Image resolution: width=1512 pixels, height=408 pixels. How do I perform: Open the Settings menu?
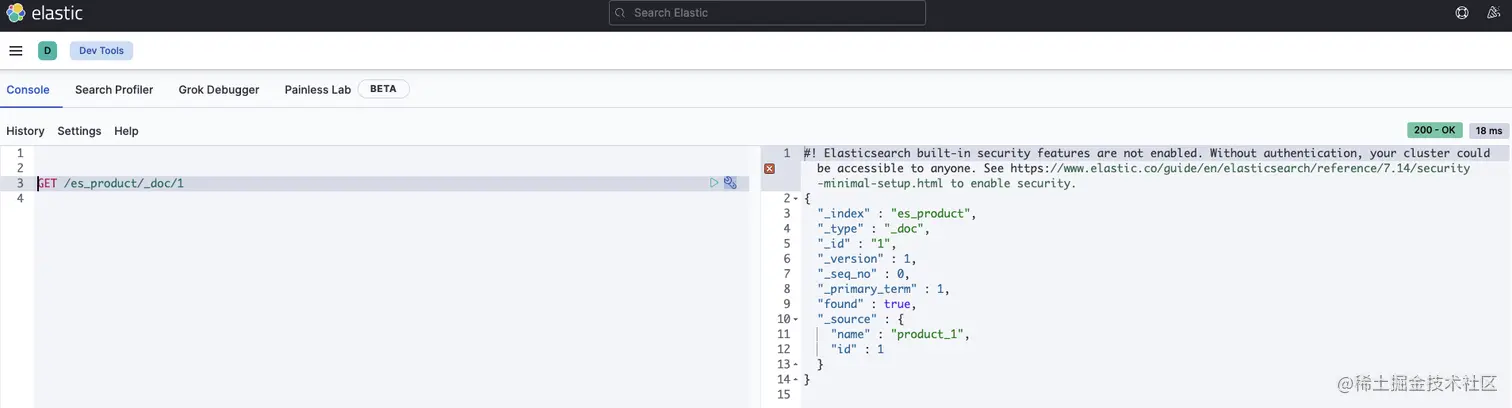[79, 131]
